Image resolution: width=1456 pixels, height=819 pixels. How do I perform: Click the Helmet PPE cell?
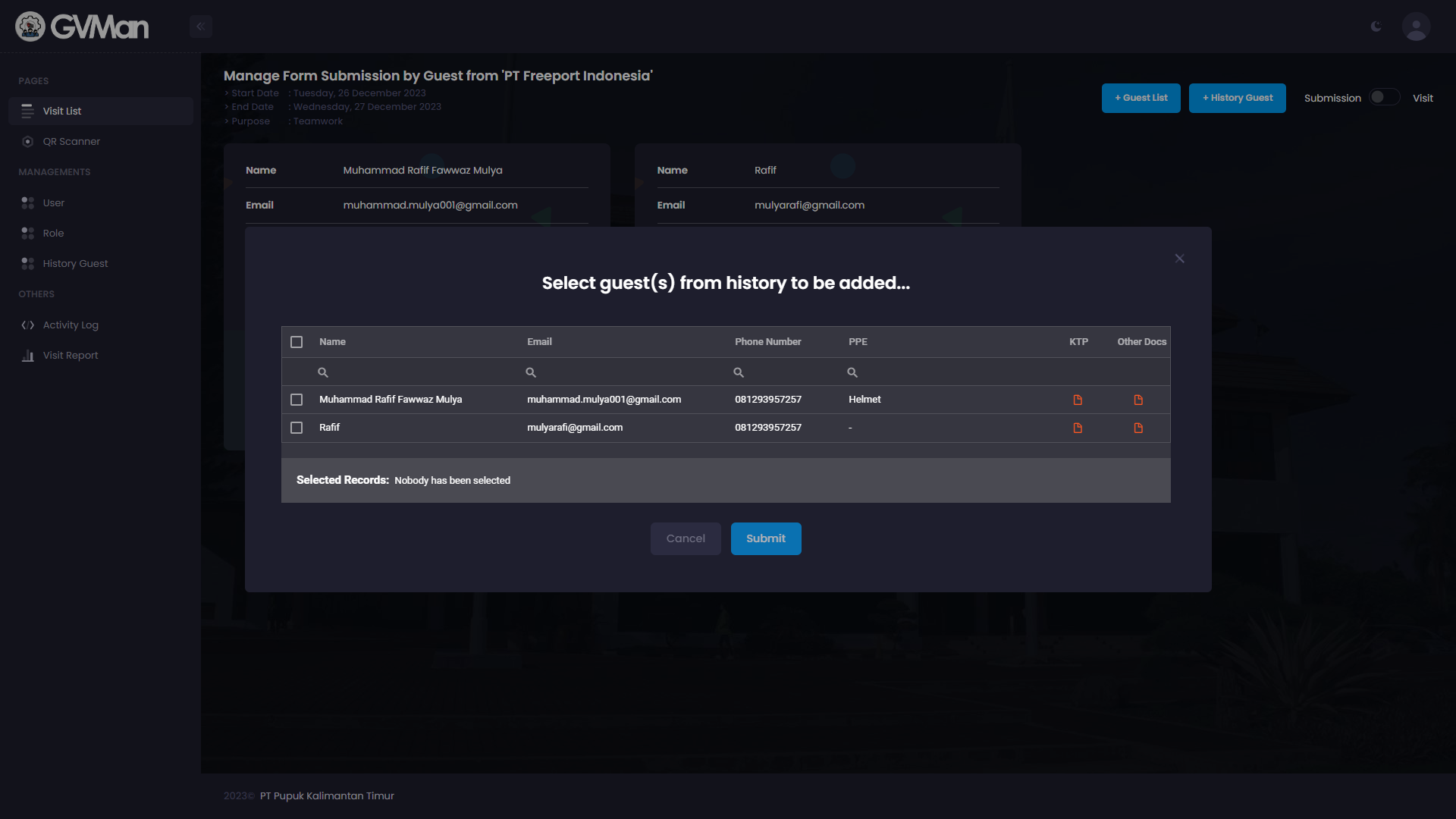click(864, 400)
